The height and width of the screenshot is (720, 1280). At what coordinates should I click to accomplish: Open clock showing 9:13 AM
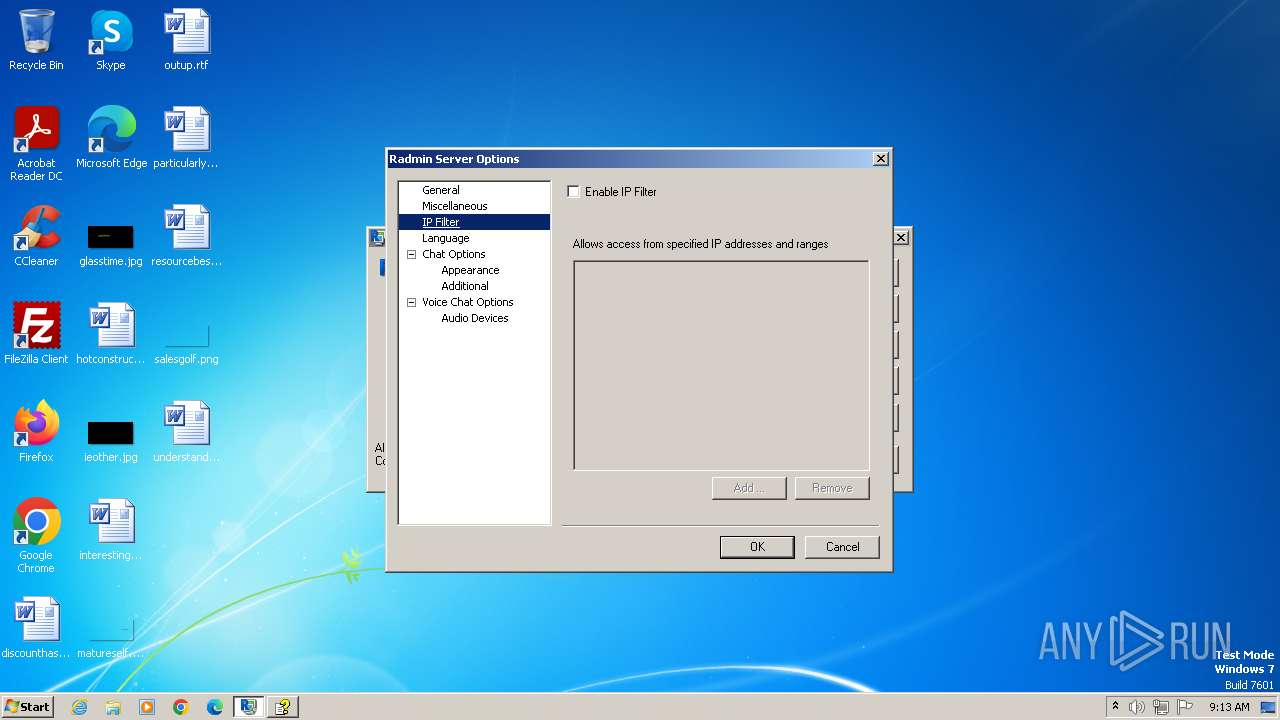1229,707
